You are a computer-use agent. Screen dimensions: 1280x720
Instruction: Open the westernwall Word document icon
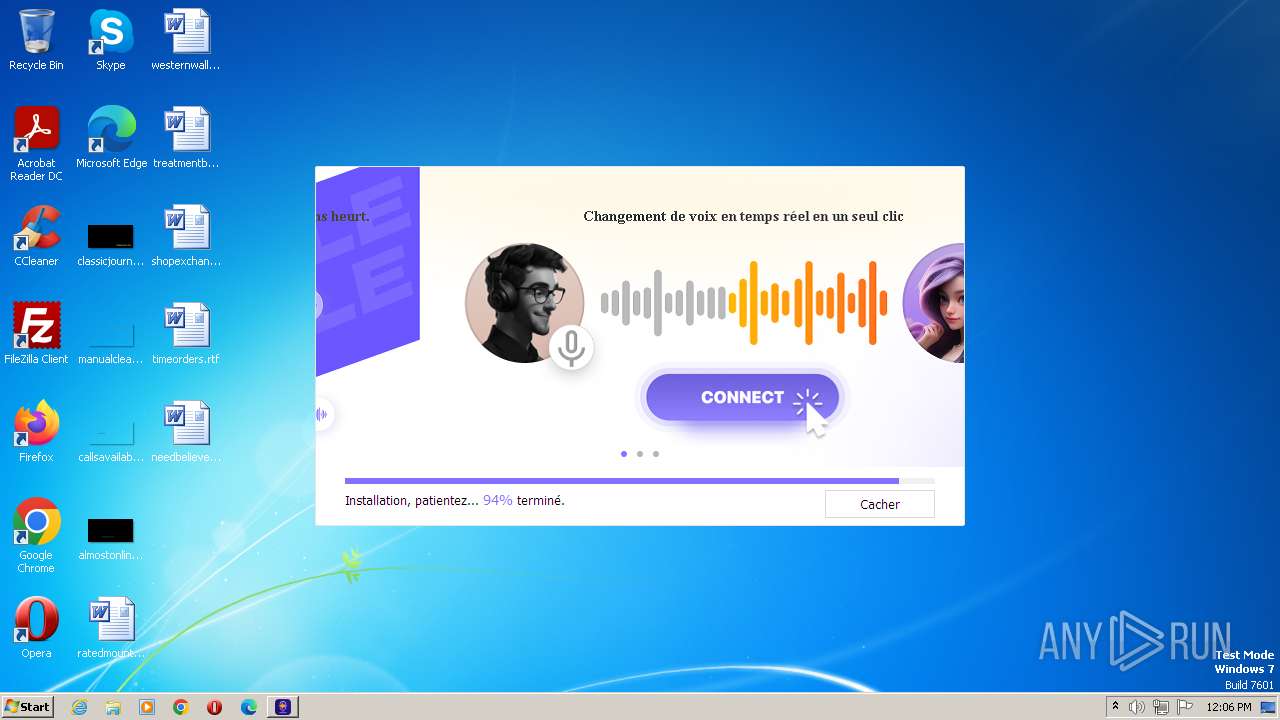(x=186, y=40)
